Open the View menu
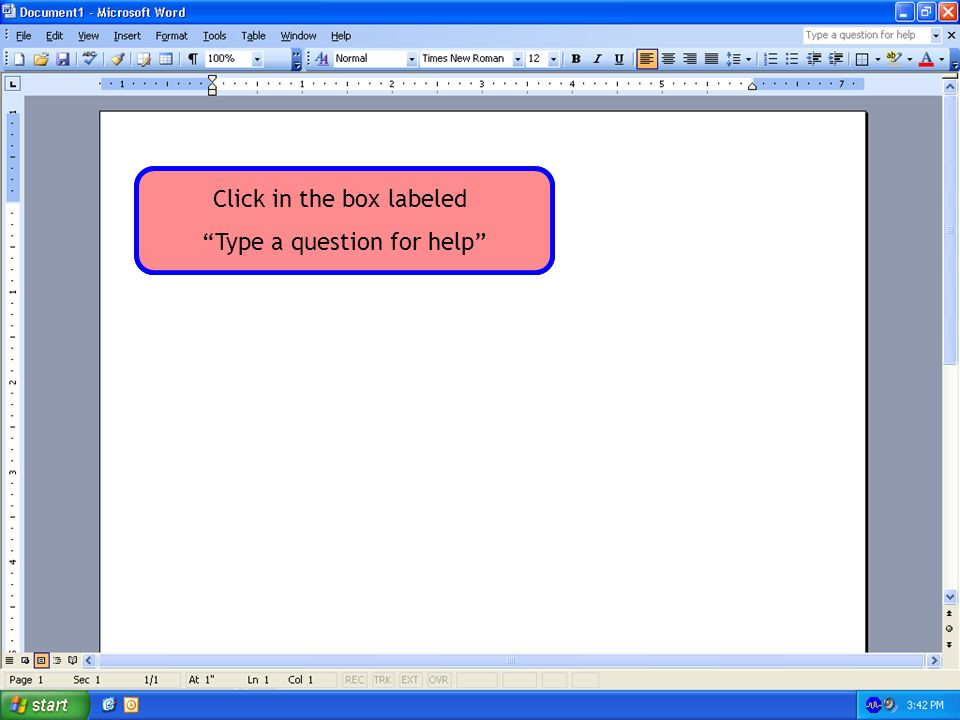This screenshot has height=720, width=960. point(88,36)
